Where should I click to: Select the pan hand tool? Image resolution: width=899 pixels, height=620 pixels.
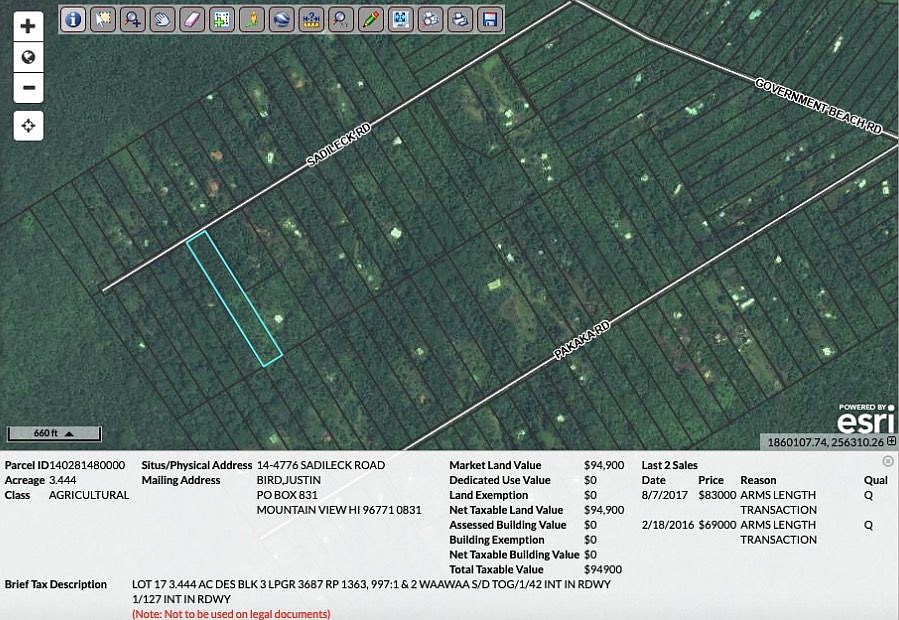[x=162, y=20]
